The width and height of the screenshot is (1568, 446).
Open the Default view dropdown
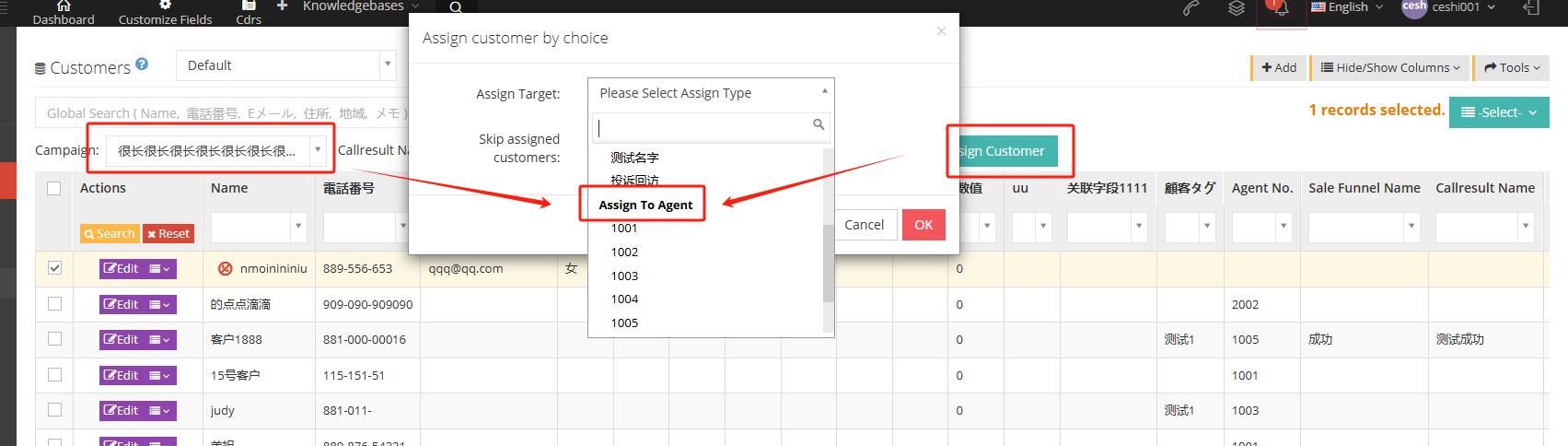(285, 65)
